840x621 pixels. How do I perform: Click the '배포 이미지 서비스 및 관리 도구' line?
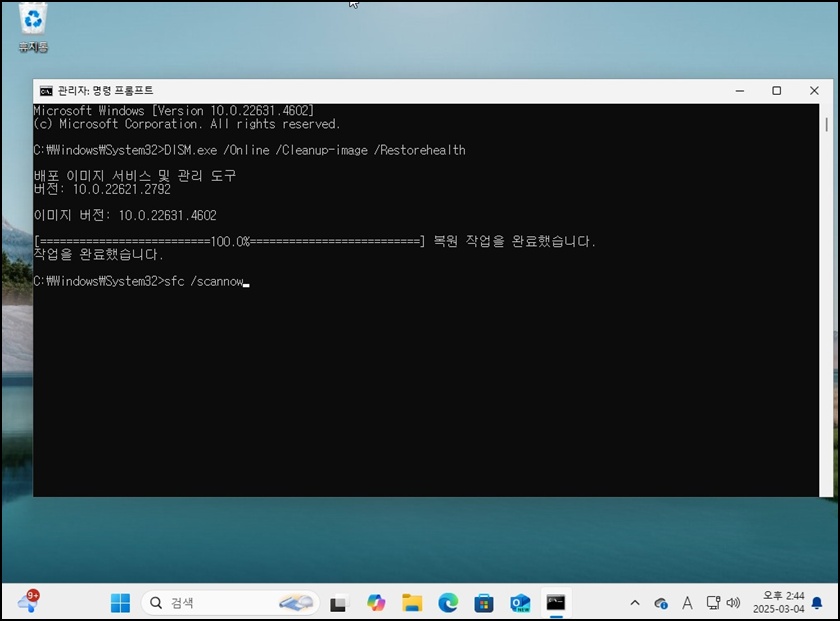pos(134,176)
